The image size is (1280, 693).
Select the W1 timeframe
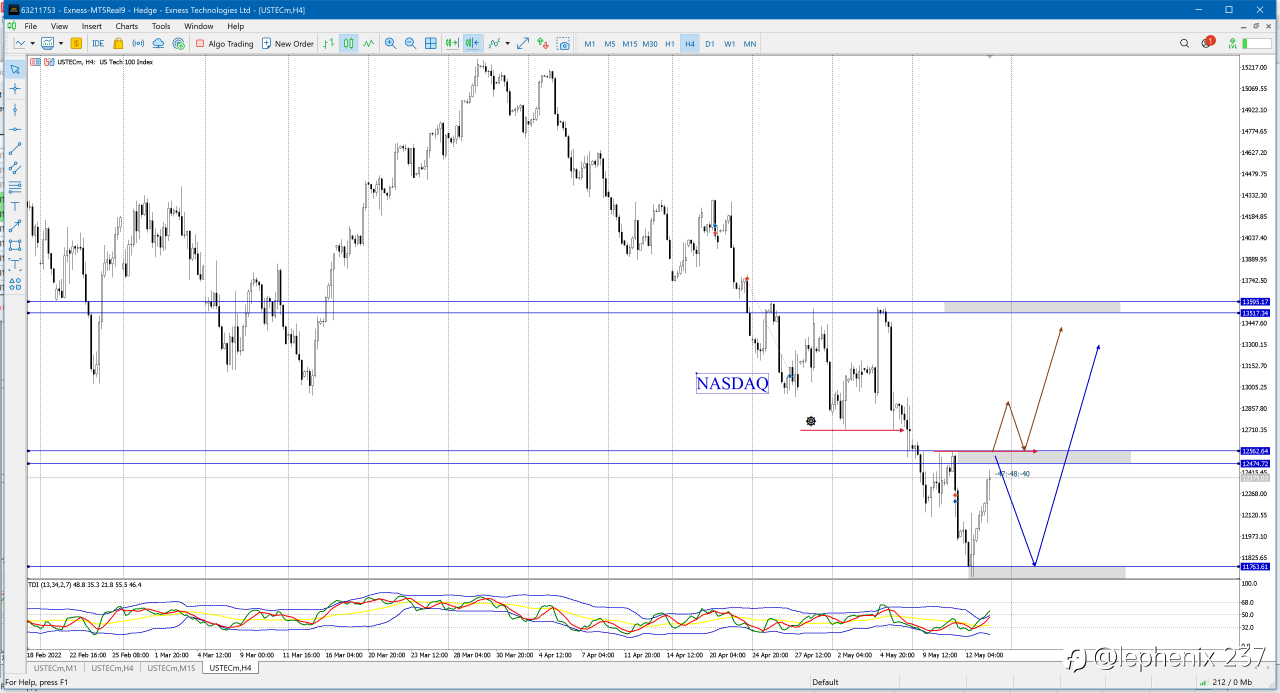pos(730,44)
